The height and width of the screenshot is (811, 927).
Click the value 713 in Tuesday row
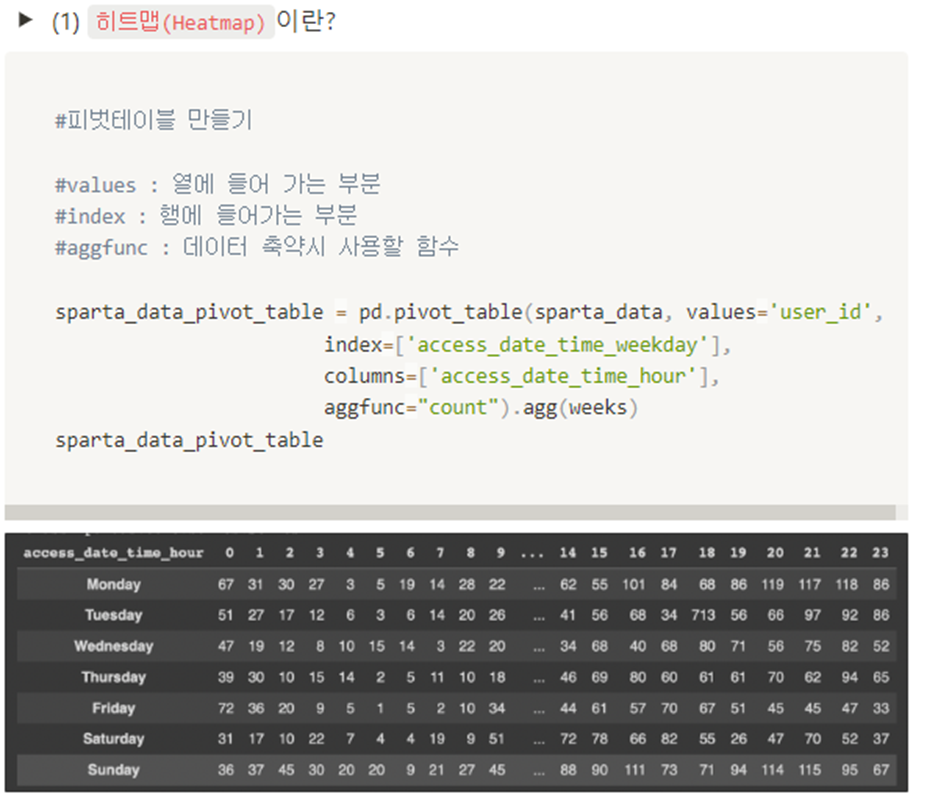pos(703,615)
